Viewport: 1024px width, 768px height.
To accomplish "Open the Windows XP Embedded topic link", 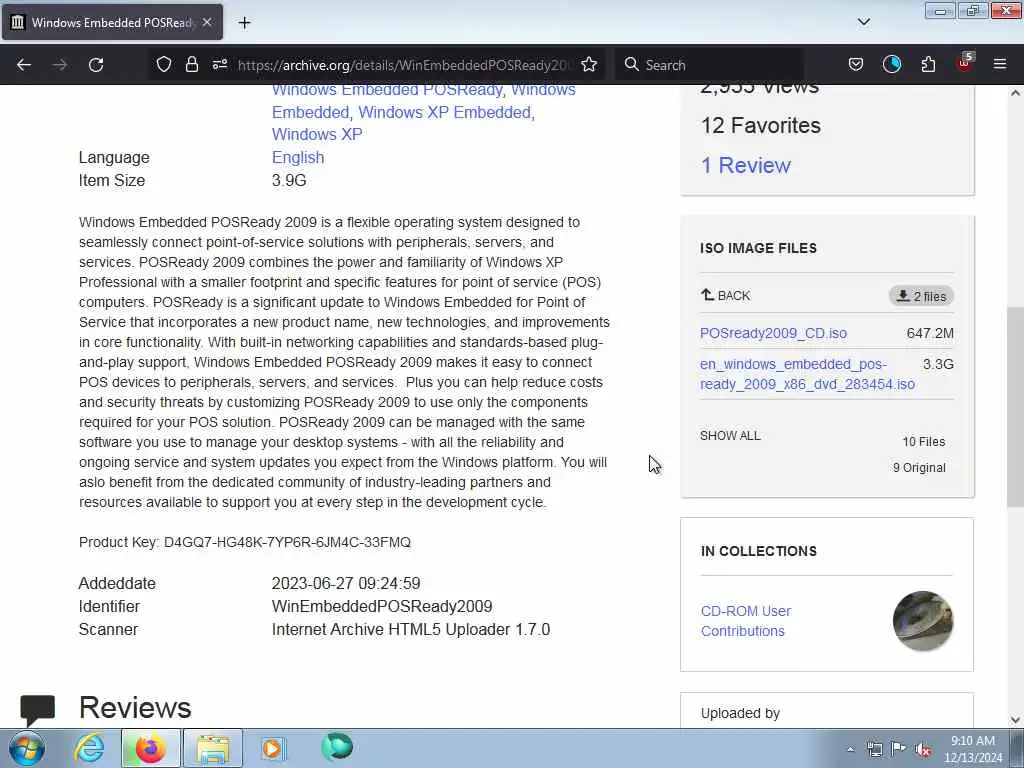I will (445, 112).
